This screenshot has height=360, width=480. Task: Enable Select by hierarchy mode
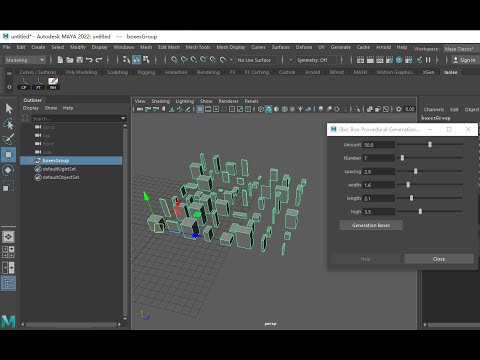pos(126,60)
